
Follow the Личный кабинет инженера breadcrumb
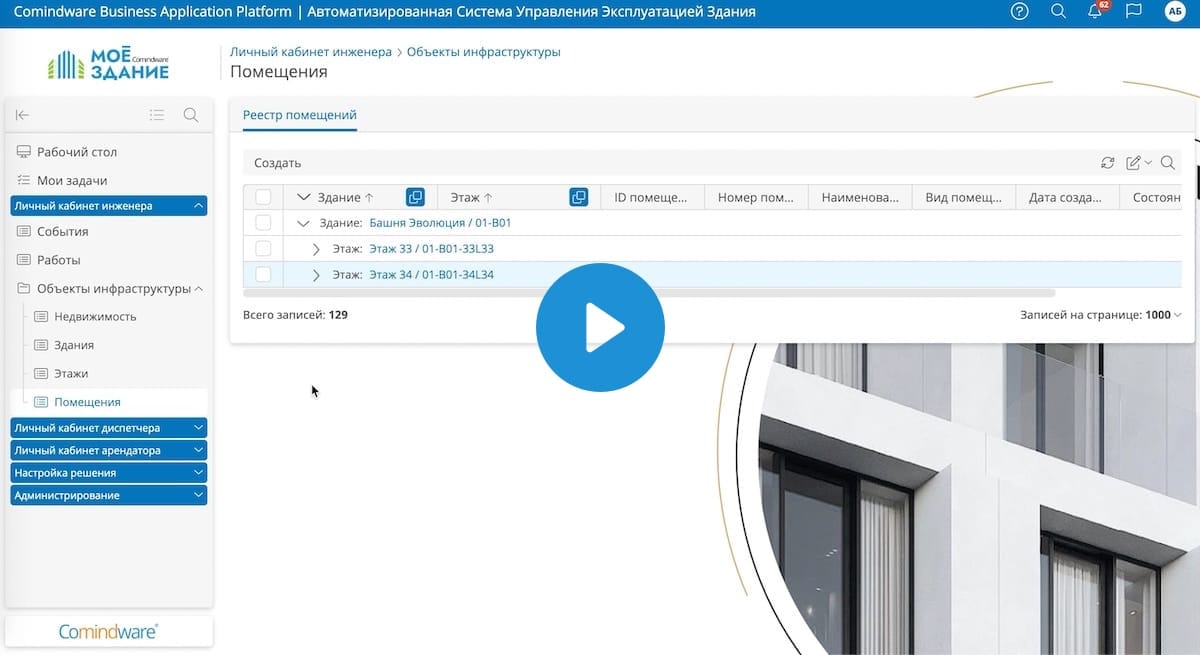[x=311, y=52]
